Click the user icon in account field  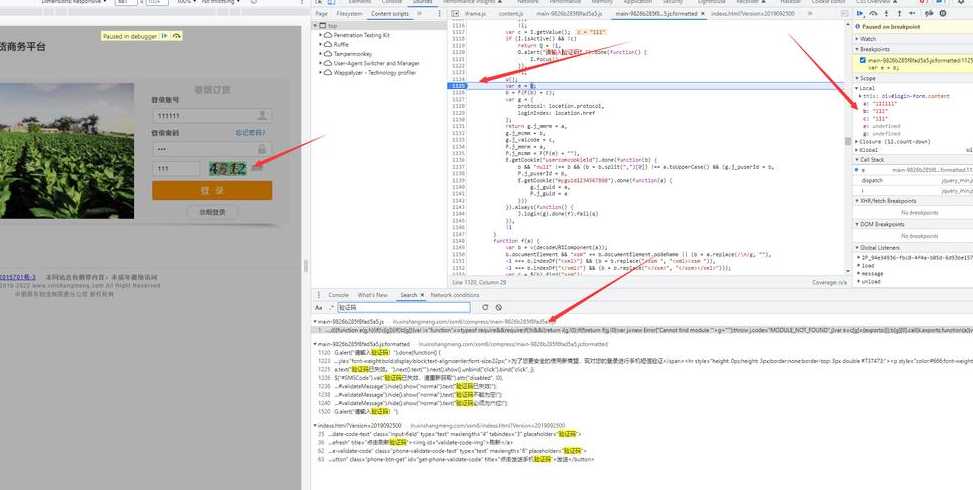[x=262, y=115]
